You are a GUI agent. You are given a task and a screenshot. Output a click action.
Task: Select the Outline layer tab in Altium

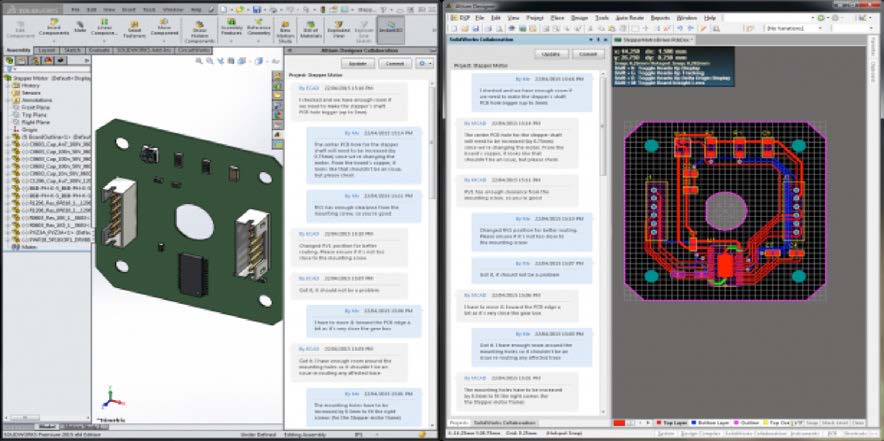coord(745,422)
